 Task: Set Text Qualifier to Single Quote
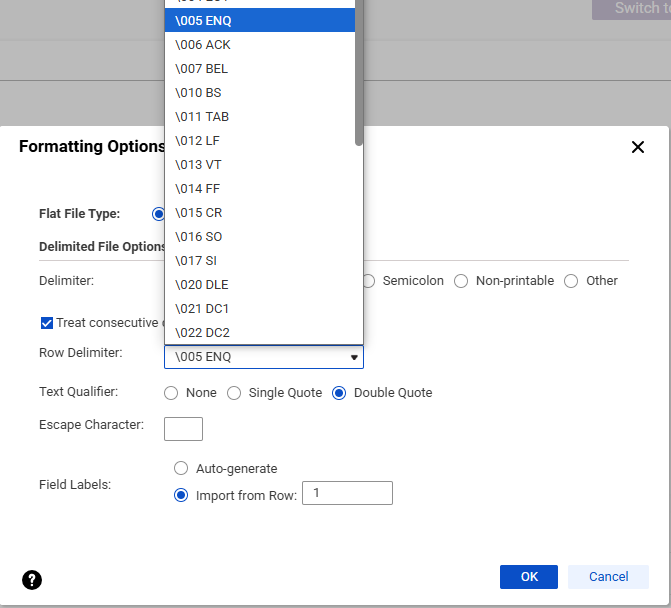pyautogui.click(x=234, y=393)
